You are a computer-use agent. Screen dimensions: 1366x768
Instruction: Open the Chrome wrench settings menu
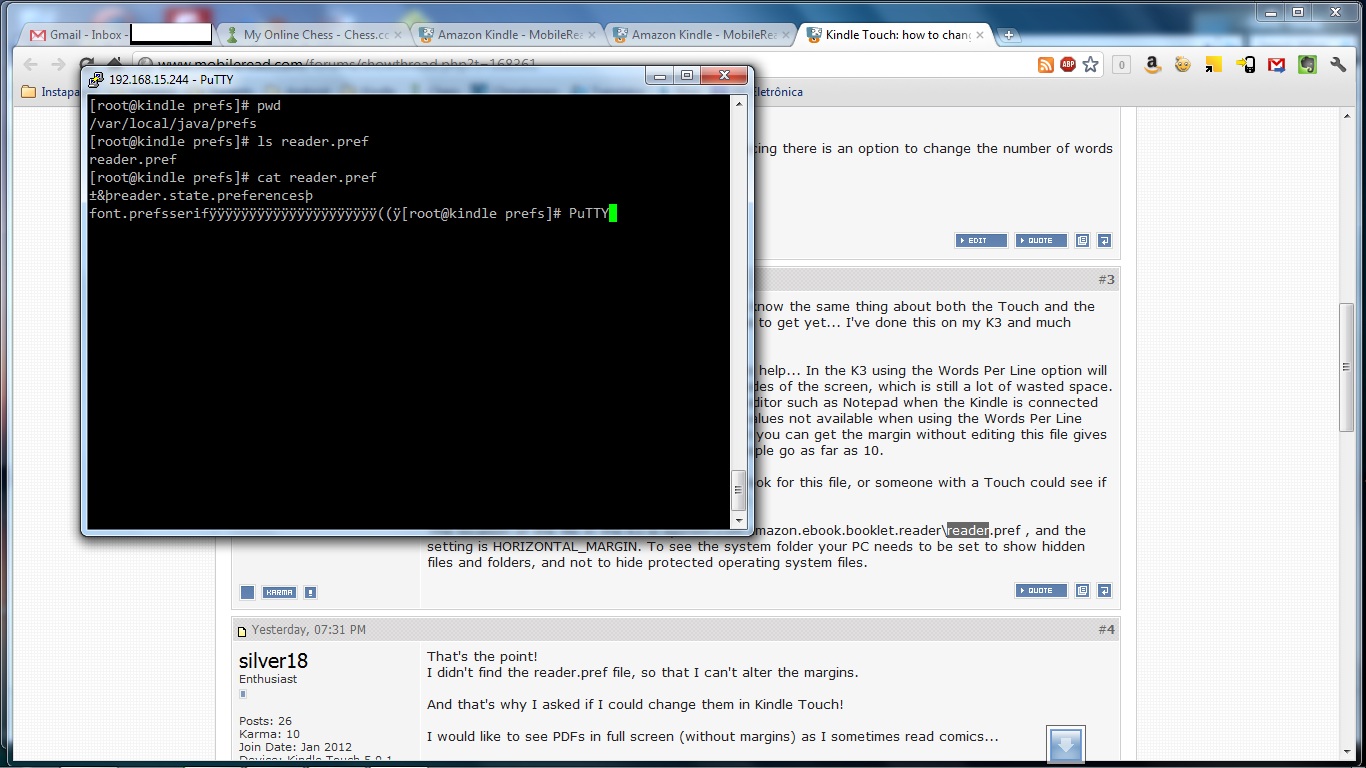point(1338,65)
